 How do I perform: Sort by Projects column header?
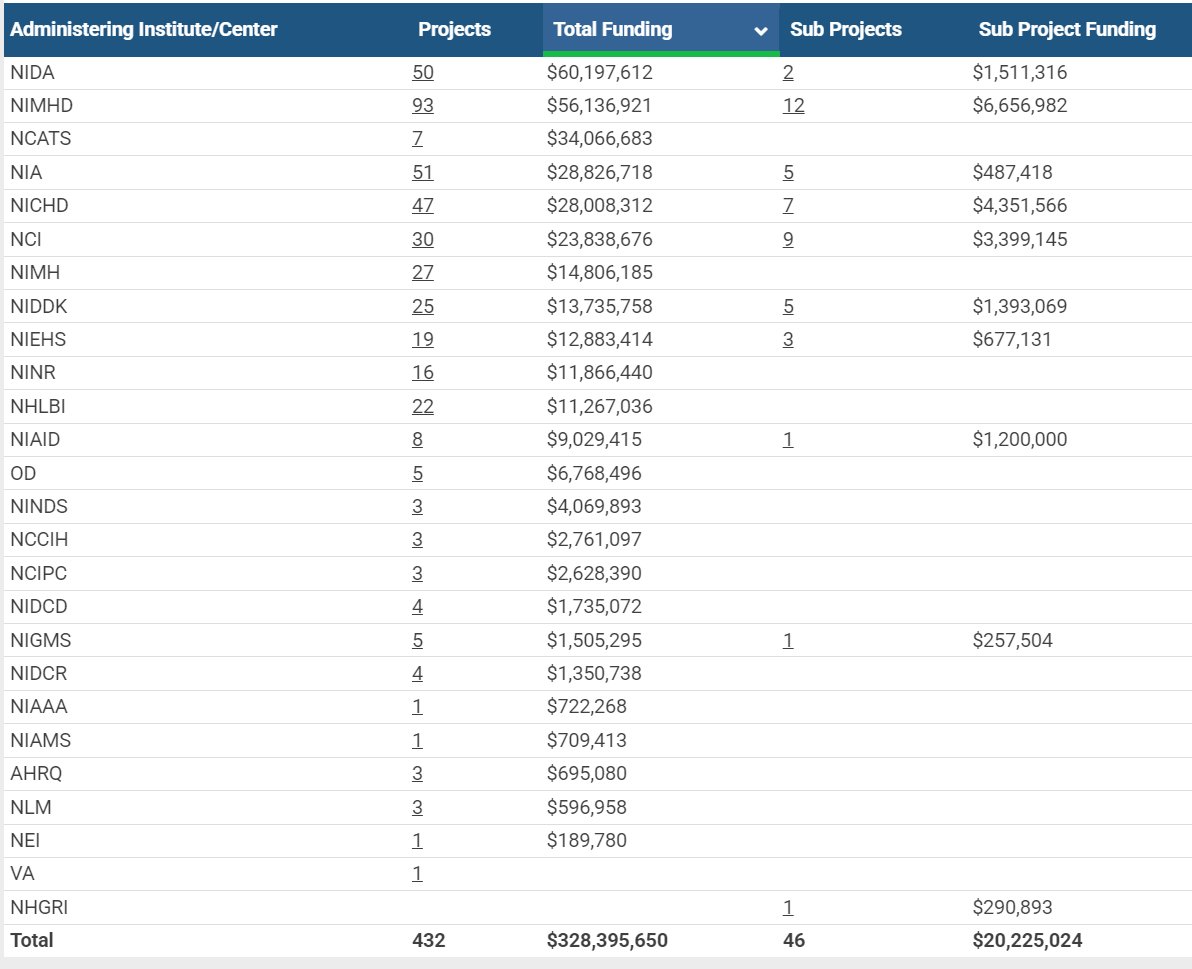pyautogui.click(x=454, y=30)
